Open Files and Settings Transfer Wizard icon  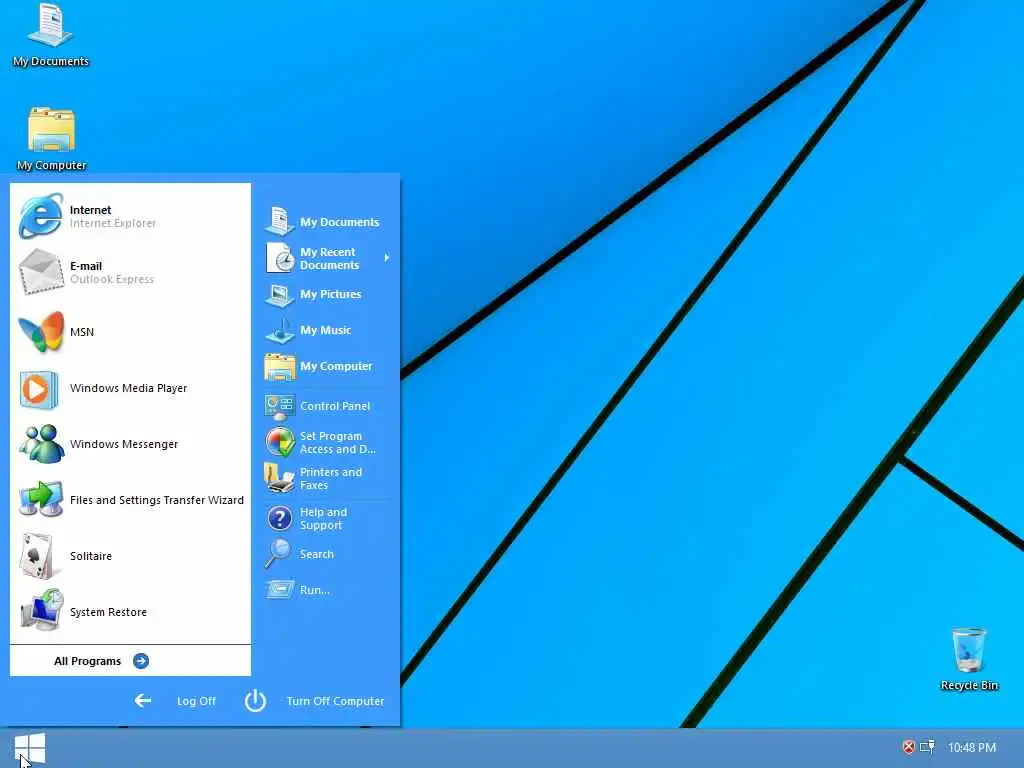click(40, 500)
